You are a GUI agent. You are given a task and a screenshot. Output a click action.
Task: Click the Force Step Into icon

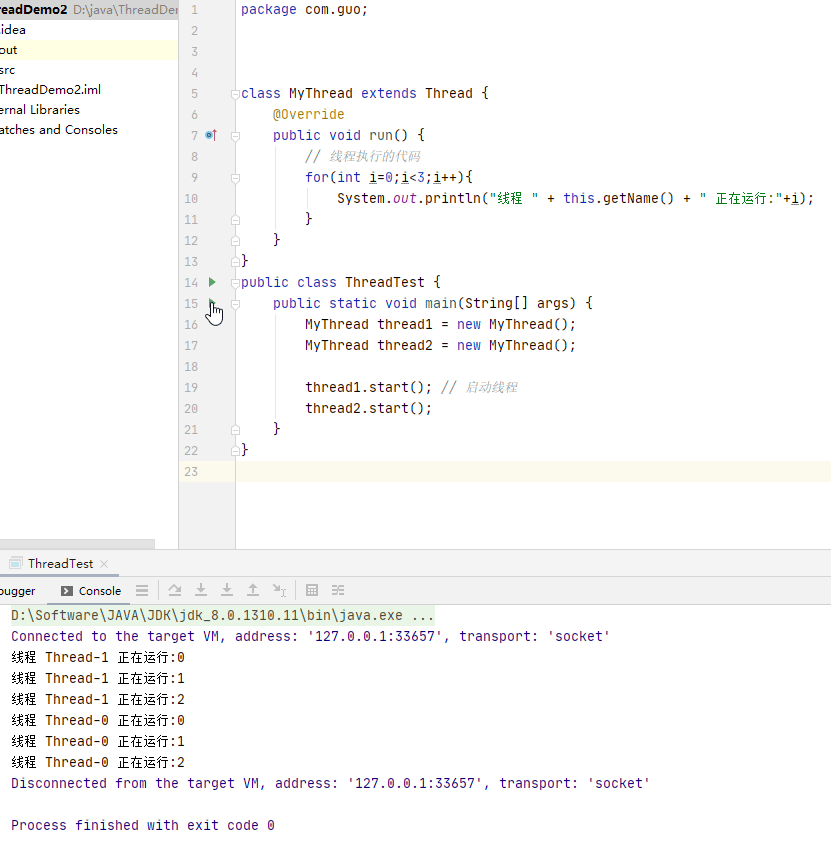tap(227, 591)
